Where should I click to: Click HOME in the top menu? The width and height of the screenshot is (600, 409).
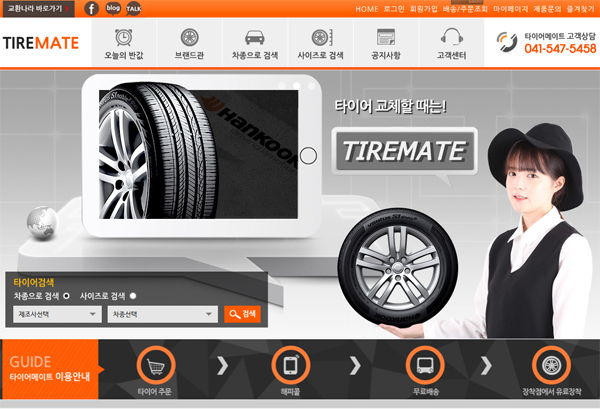coord(367,8)
